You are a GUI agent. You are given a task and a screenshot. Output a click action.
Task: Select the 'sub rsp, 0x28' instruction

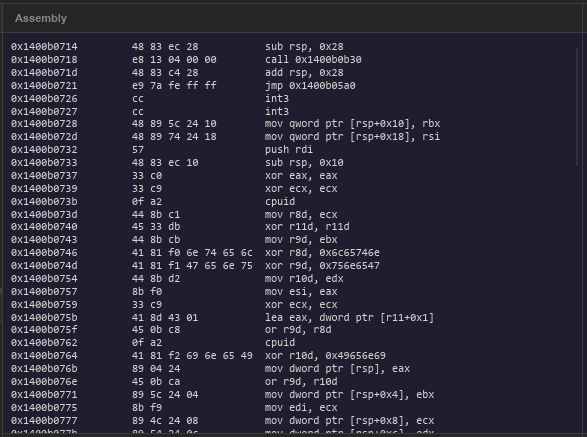tap(304, 46)
